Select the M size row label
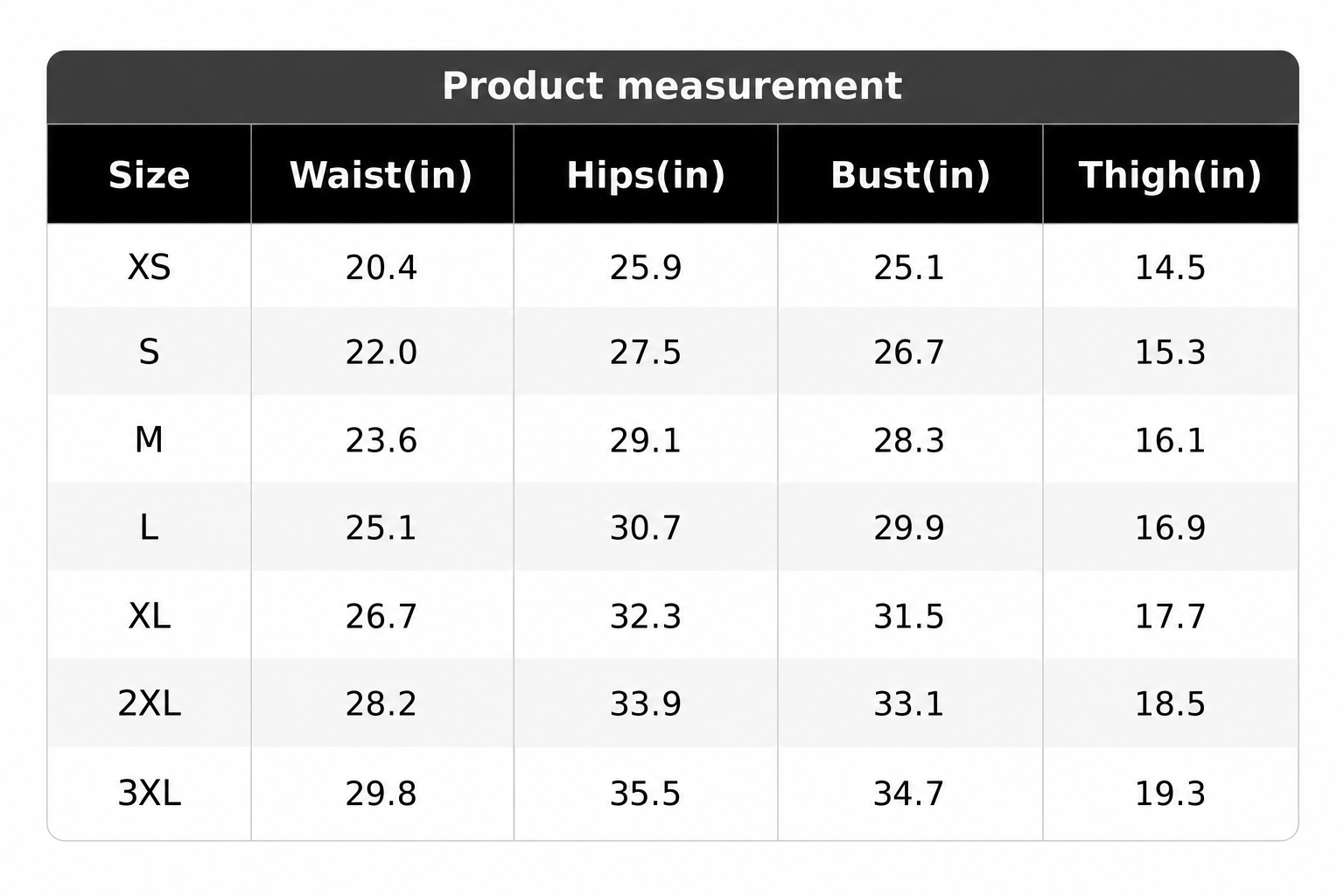The image size is (1344, 896). click(150, 439)
